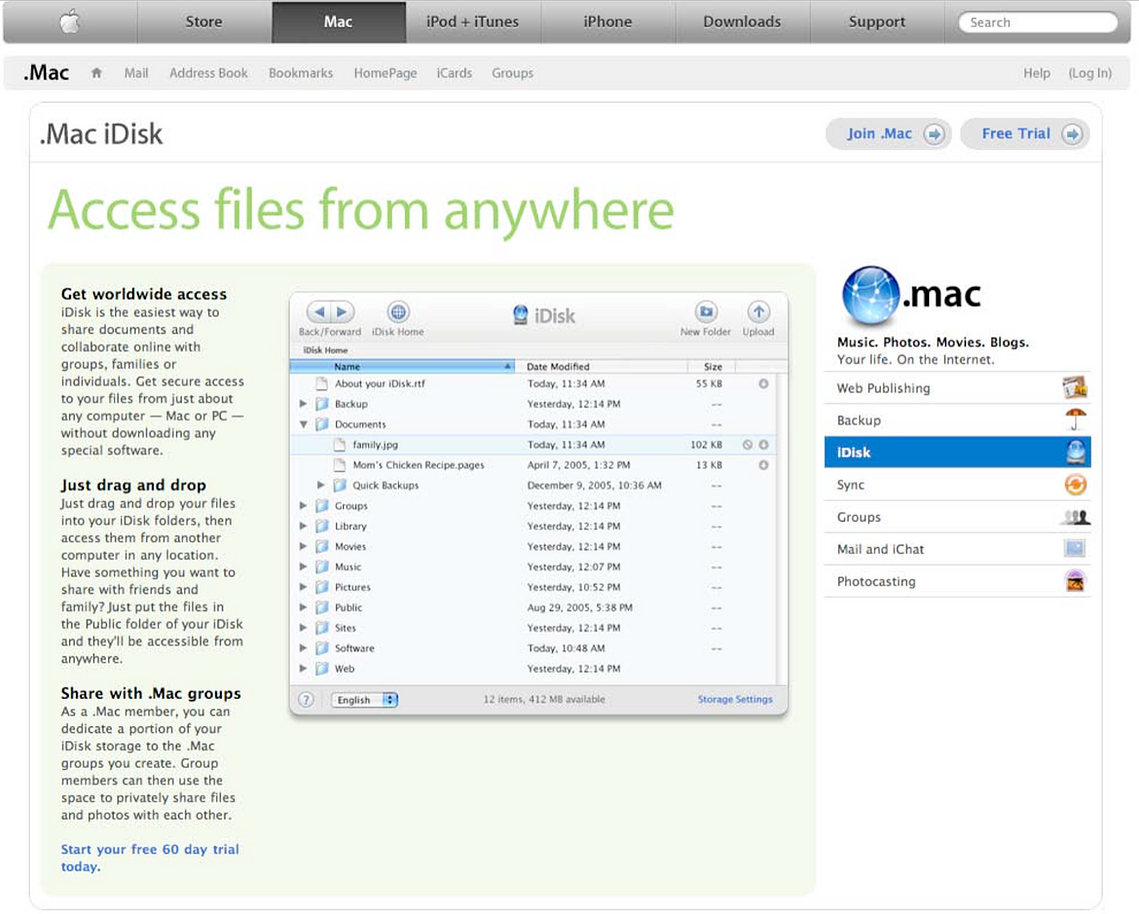Click the Join .Mac button
This screenshot has height=914, width=1139.
888,134
